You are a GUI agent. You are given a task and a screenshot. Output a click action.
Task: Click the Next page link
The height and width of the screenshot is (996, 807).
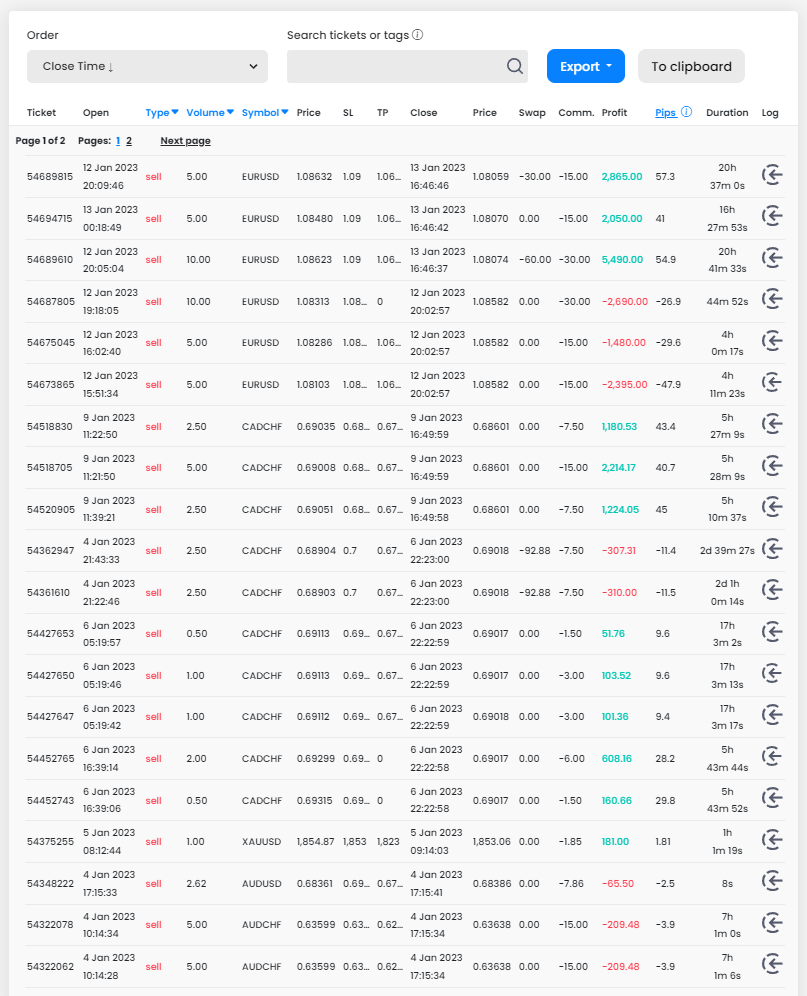(185, 141)
